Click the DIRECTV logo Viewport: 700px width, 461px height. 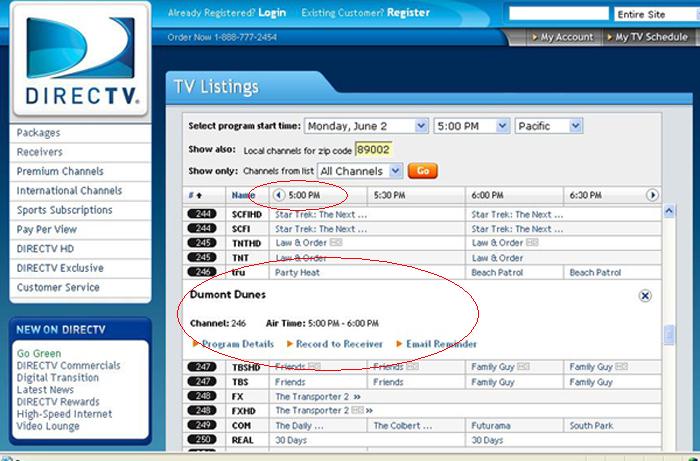tap(80, 60)
